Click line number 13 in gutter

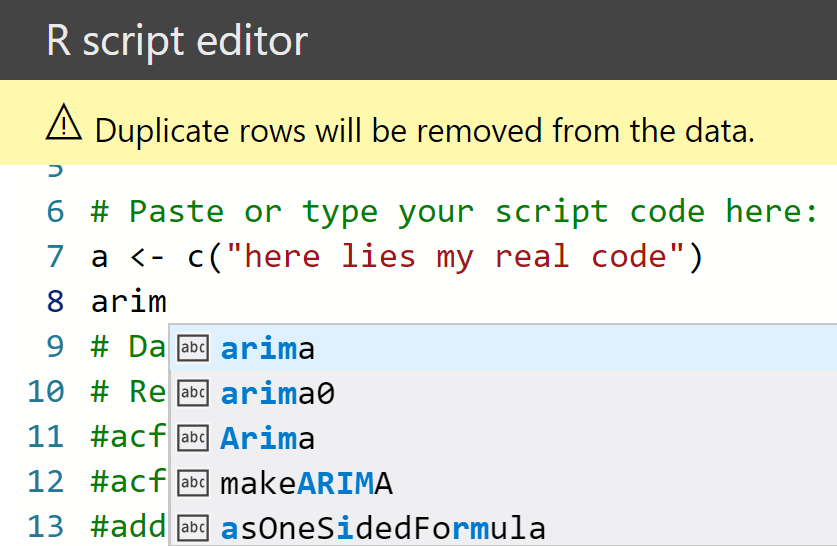(x=46, y=525)
